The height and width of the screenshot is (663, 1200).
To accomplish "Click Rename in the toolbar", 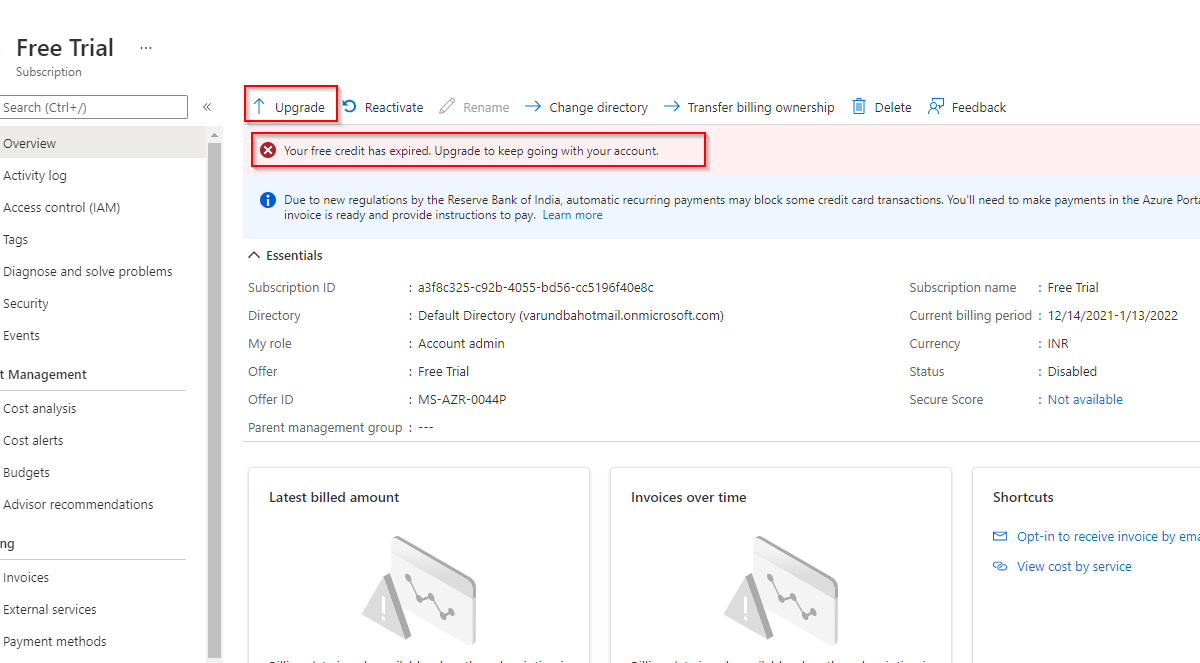I will point(486,107).
